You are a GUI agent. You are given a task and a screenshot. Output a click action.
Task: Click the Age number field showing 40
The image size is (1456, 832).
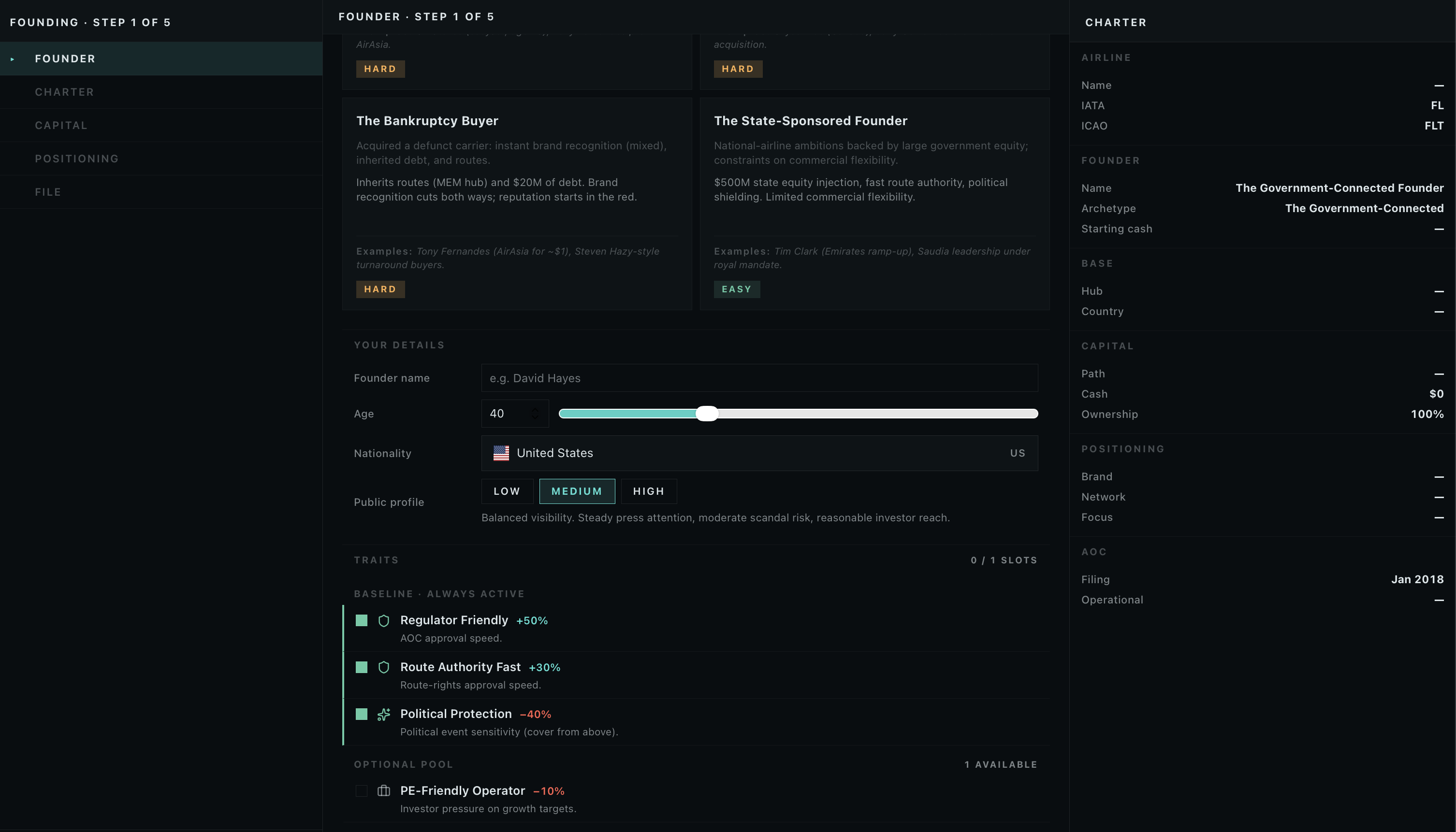pyautogui.click(x=514, y=414)
